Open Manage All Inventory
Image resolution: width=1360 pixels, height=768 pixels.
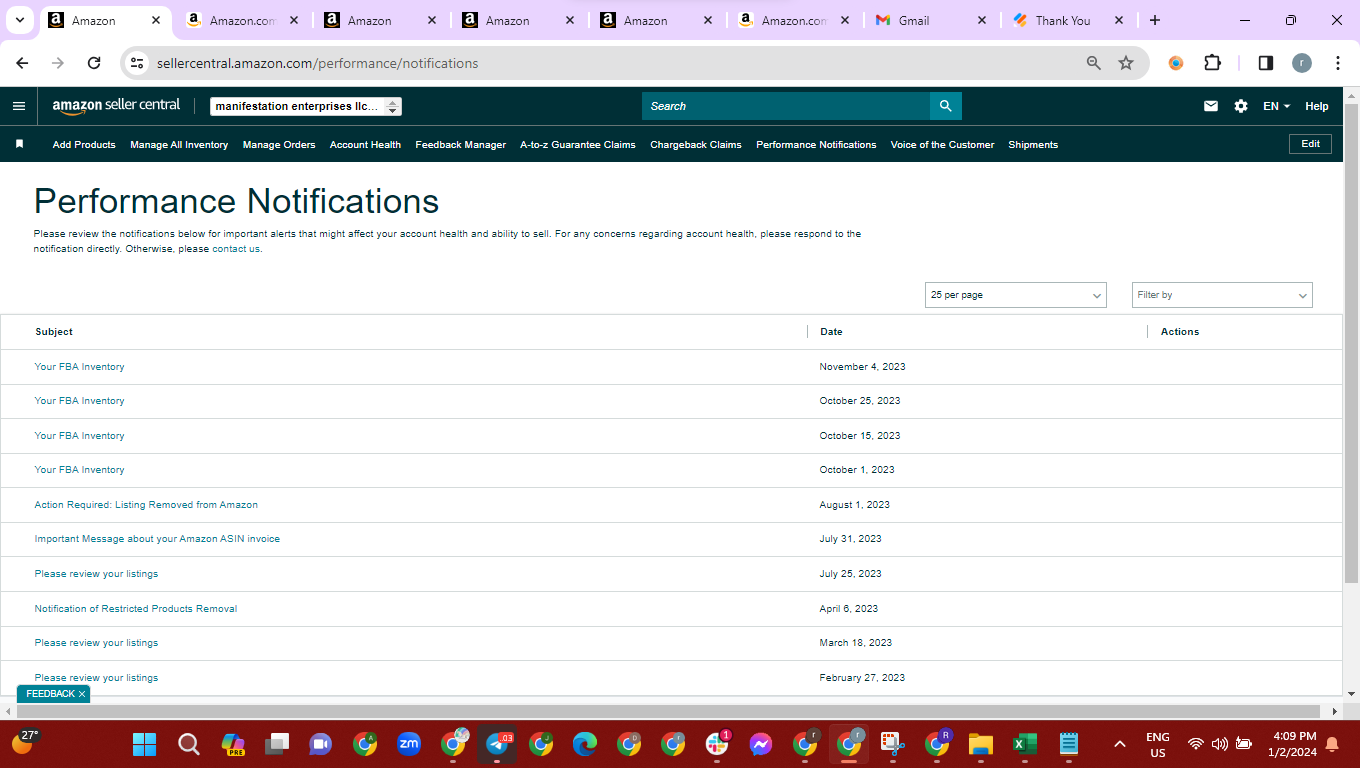tap(179, 145)
